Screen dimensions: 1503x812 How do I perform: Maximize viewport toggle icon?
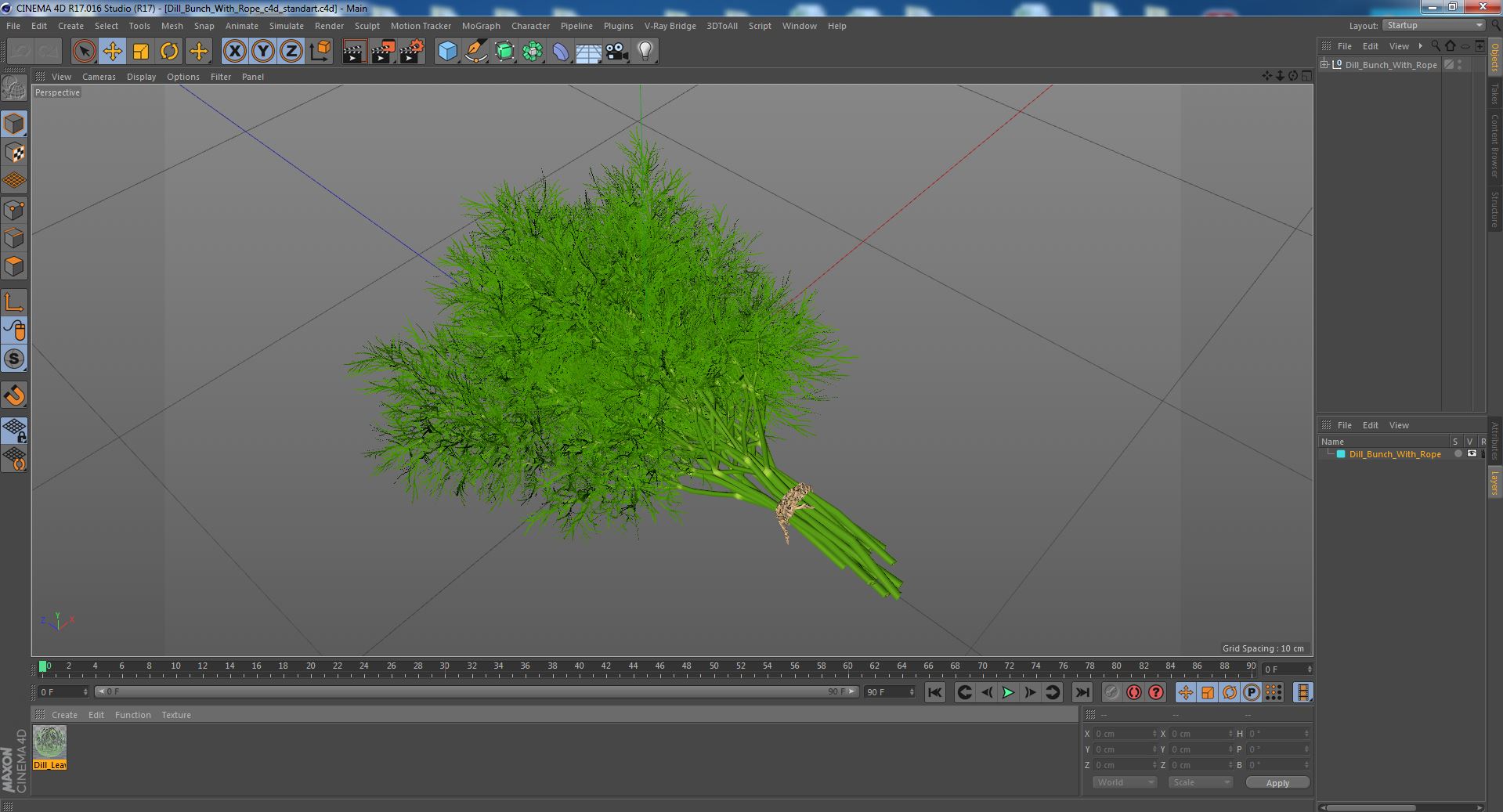pyautogui.click(x=1306, y=76)
